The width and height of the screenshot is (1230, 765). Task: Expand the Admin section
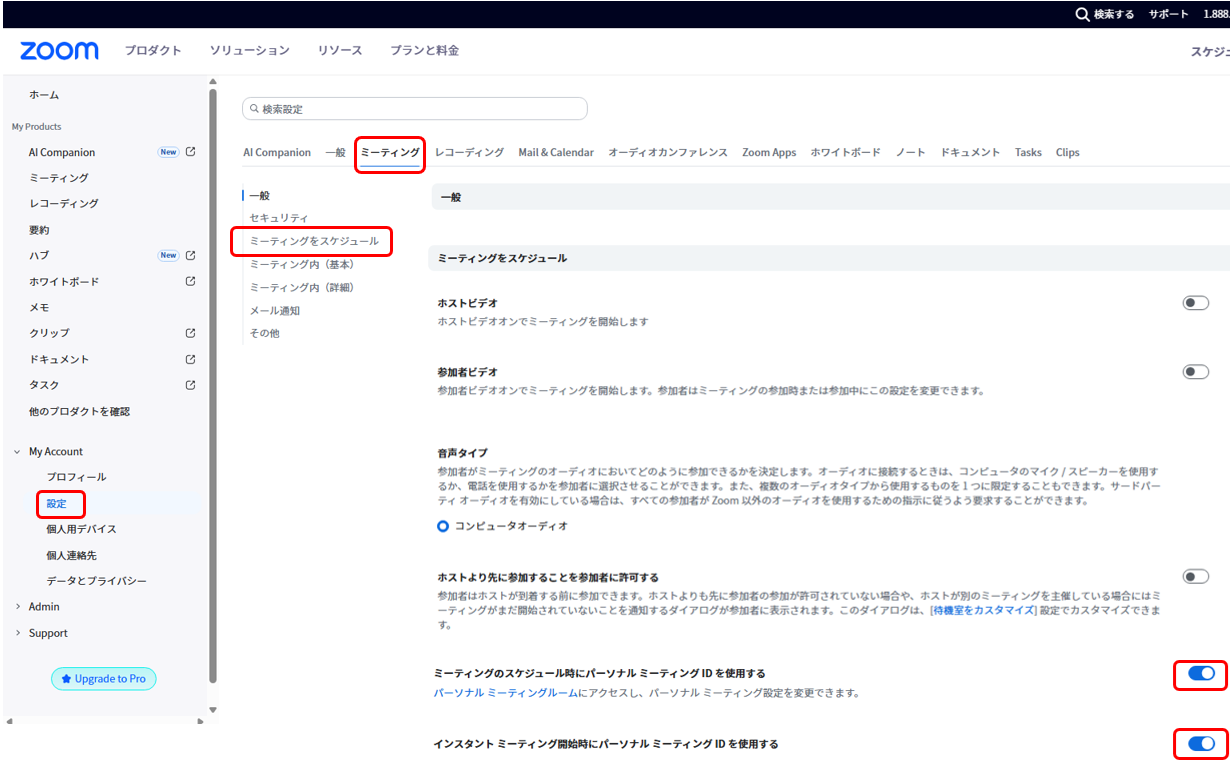[17, 607]
